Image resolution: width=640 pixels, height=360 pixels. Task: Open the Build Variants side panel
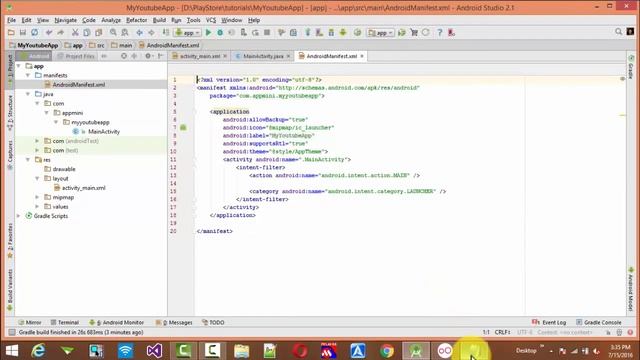tap(10, 290)
